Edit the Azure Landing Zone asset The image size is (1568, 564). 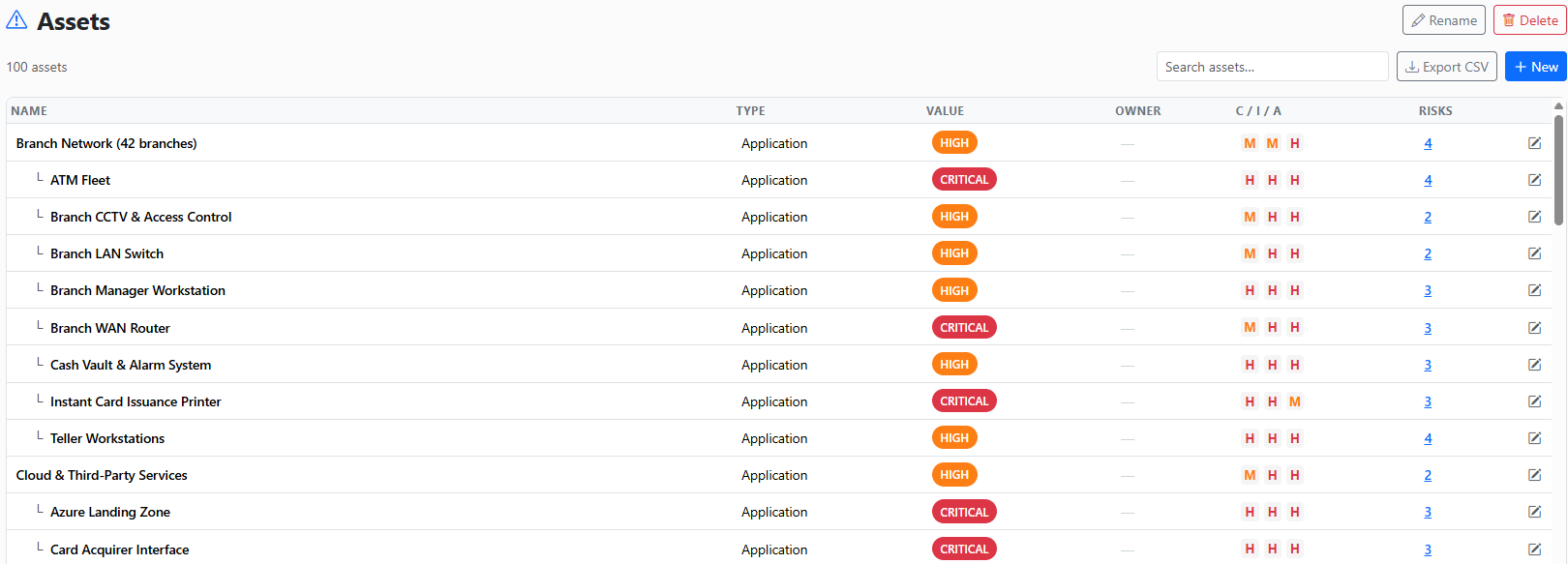click(x=1534, y=512)
